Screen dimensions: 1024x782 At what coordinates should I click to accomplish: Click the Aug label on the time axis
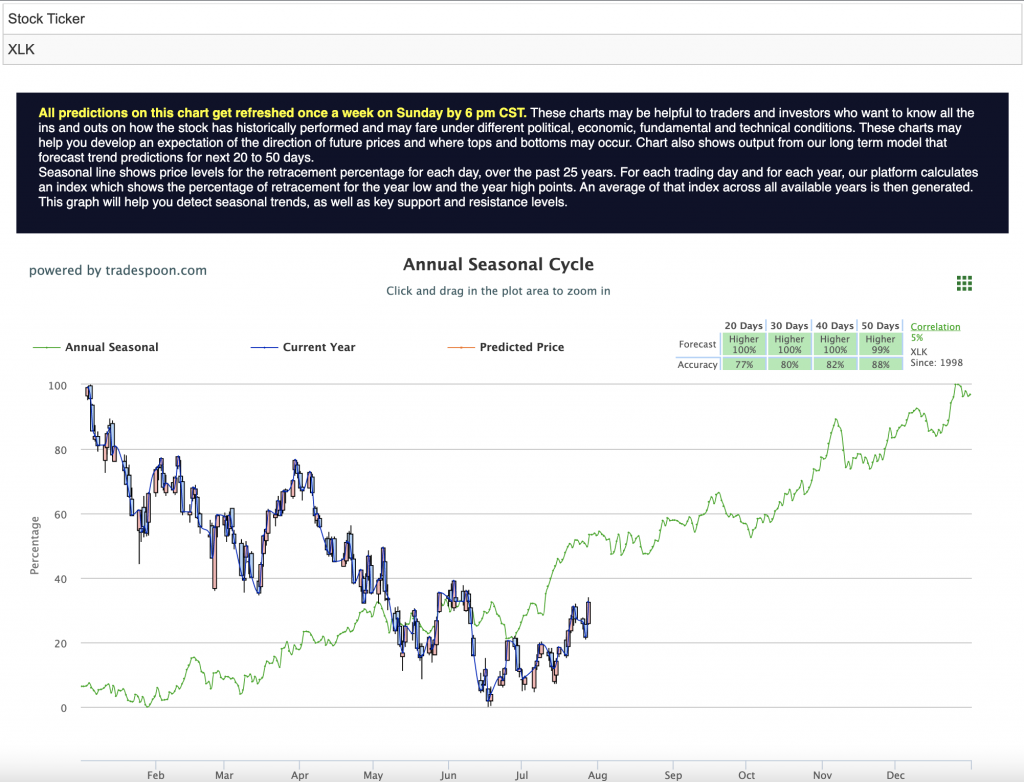pos(598,775)
